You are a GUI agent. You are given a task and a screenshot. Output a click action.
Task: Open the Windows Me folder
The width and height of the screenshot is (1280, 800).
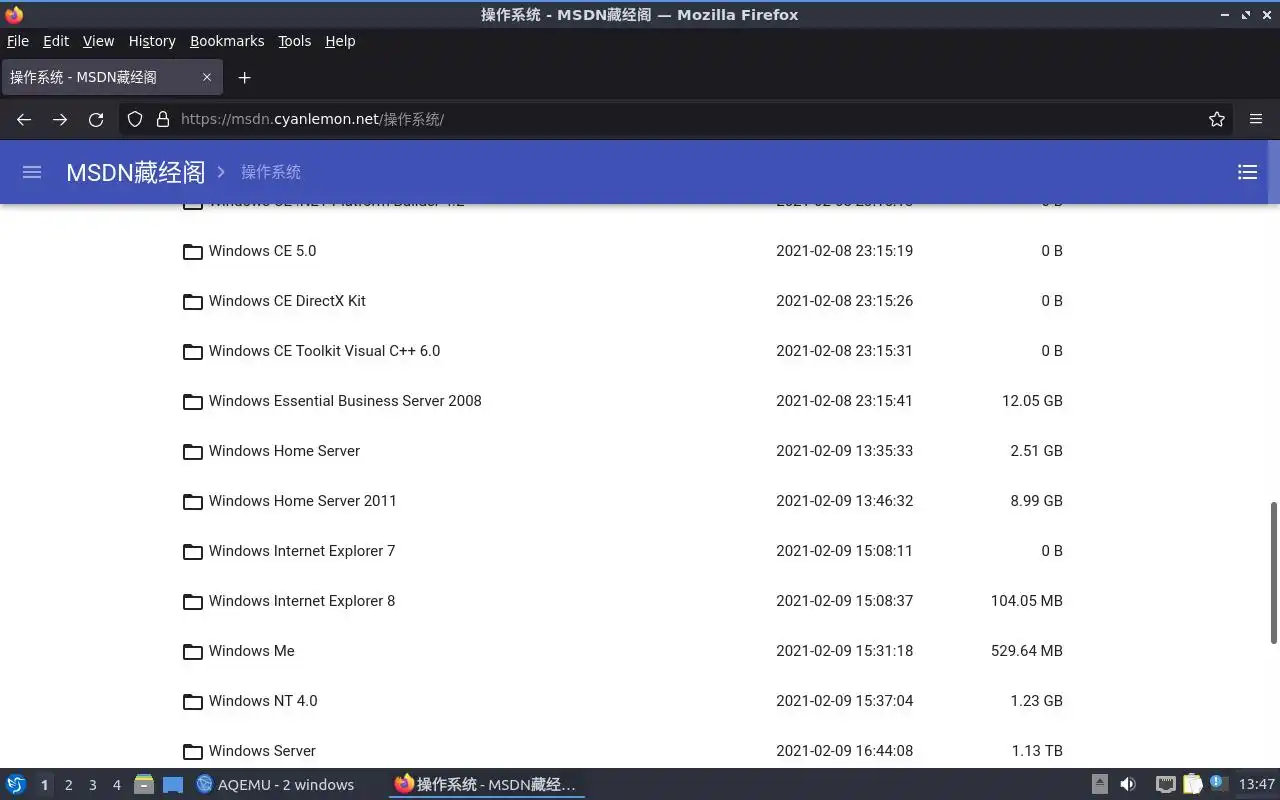point(251,651)
